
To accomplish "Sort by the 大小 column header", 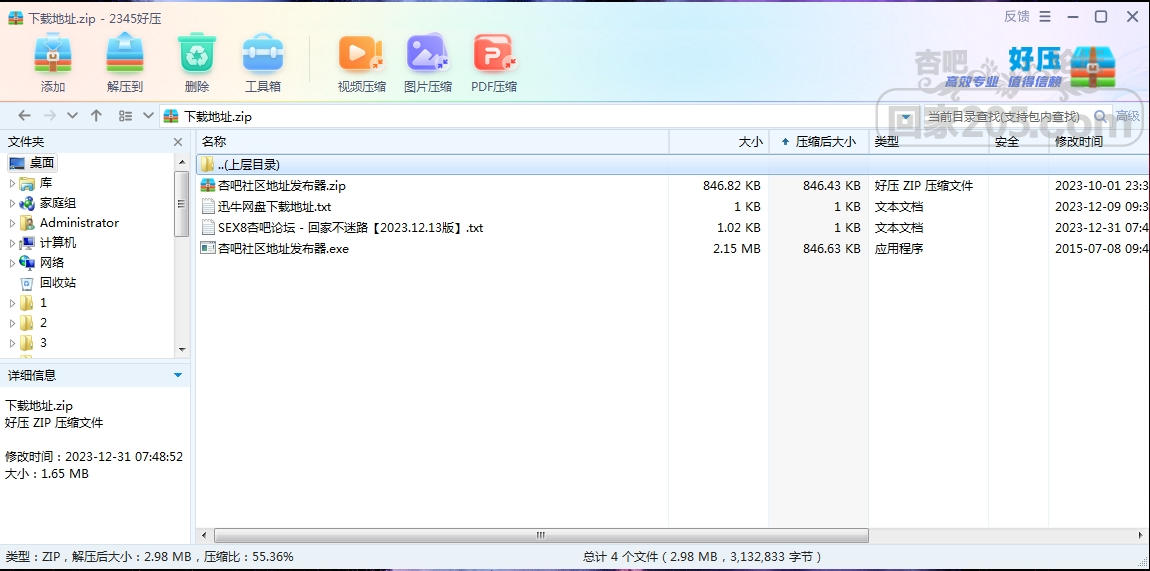I will (x=750, y=142).
